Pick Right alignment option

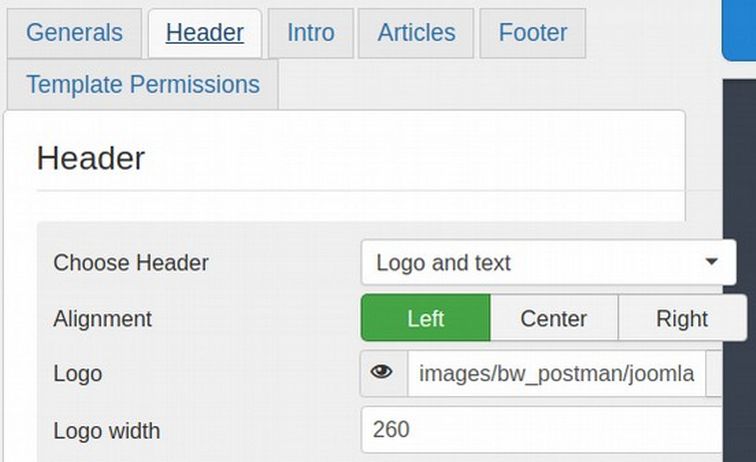point(681,319)
